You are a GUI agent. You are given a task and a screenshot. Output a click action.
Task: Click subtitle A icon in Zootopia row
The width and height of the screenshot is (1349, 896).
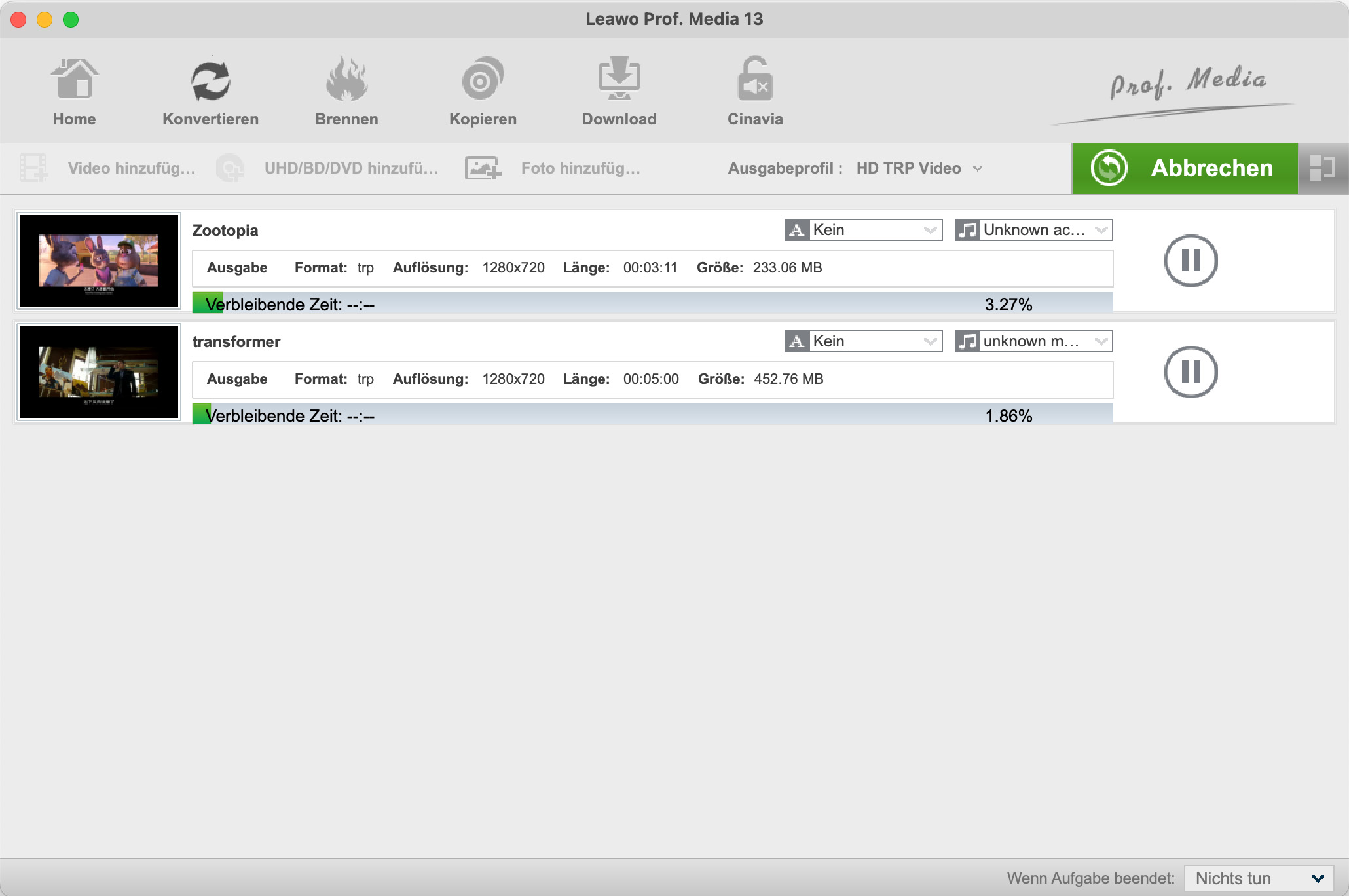tap(797, 230)
